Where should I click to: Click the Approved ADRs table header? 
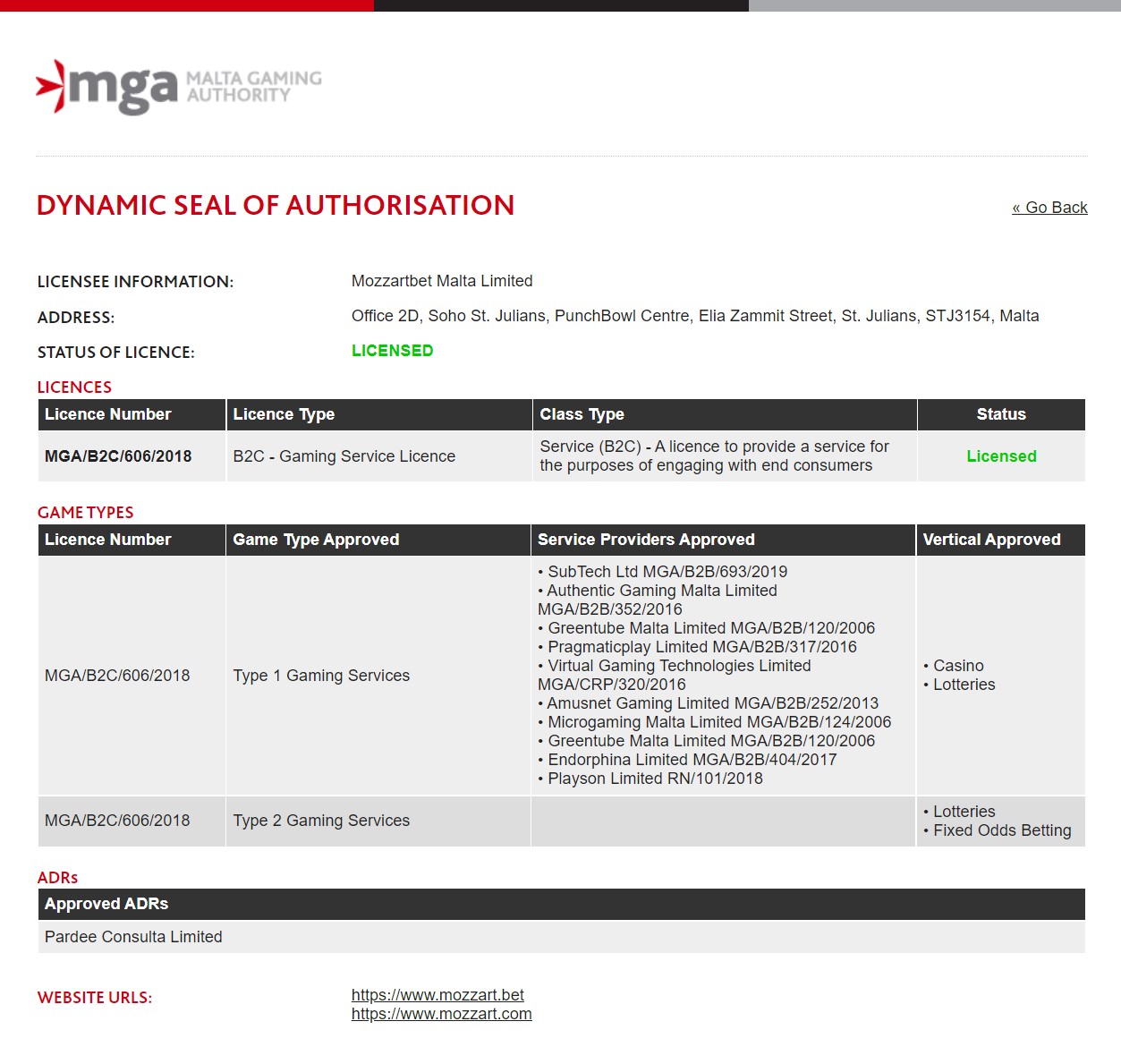[x=562, y=904]
